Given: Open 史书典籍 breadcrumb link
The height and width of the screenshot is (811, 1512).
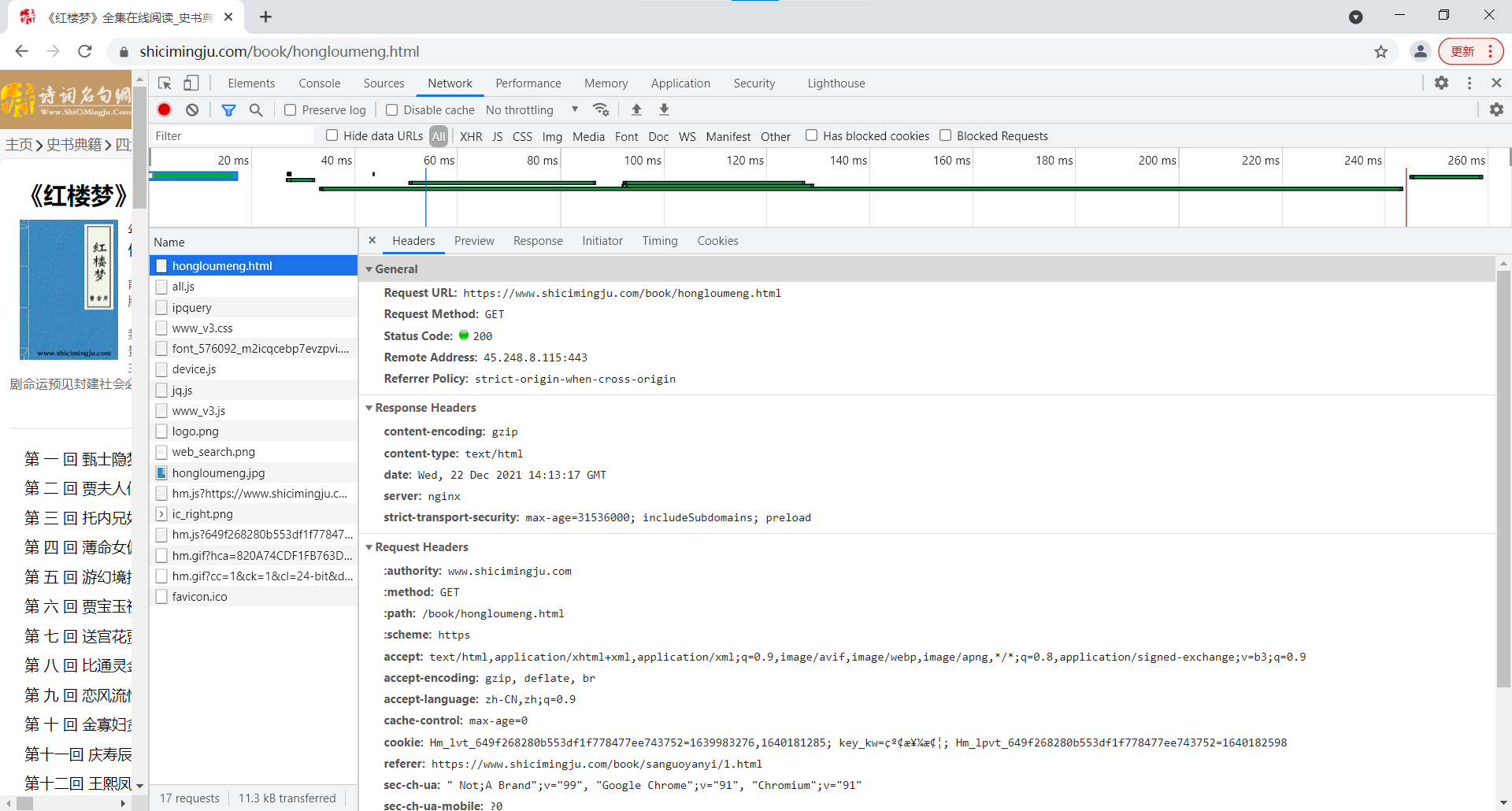Looking at the screenshot, I should pos(74,144).
